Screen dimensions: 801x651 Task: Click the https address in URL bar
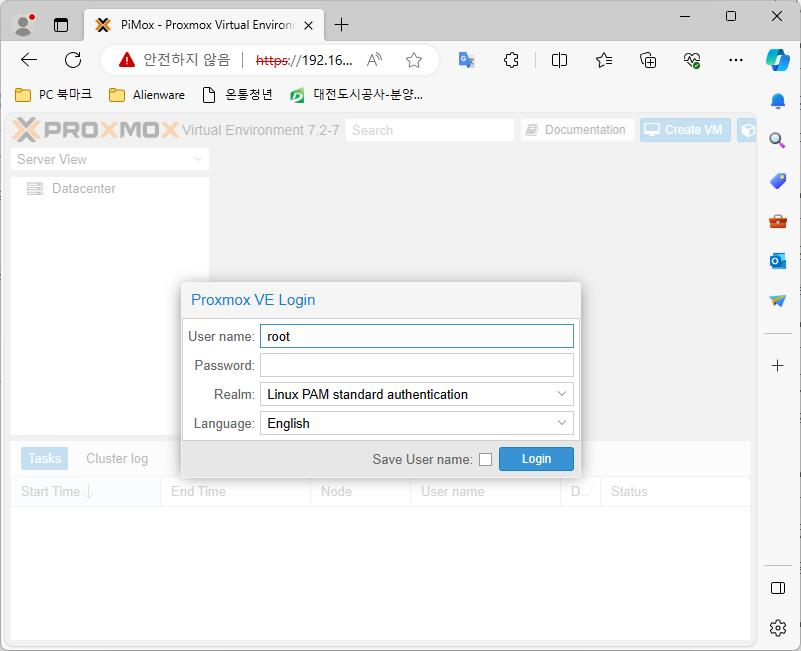[x=304, y=60]
